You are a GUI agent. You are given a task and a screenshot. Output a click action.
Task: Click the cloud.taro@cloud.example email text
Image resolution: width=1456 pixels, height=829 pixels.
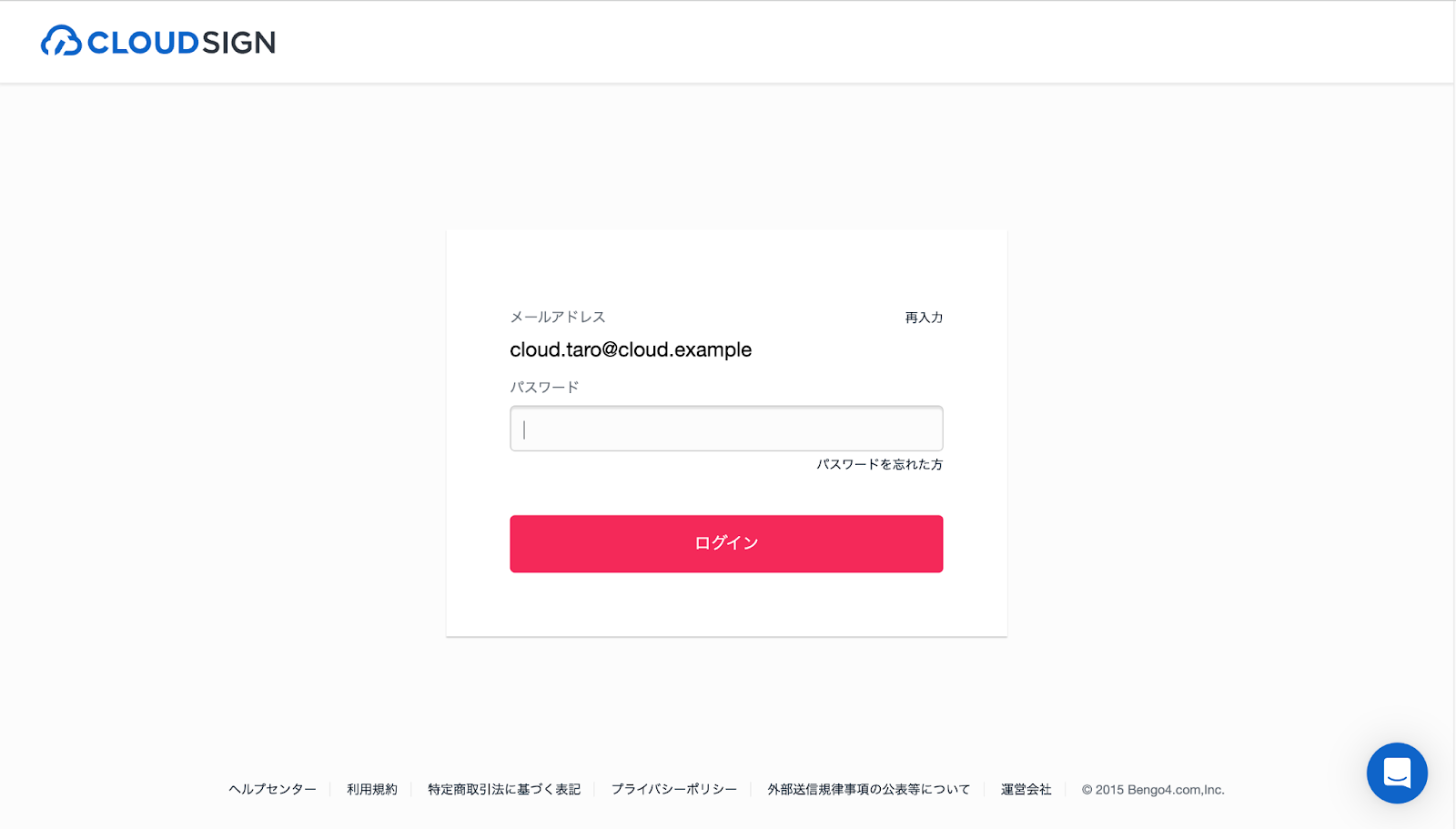(x=631, y=349)
